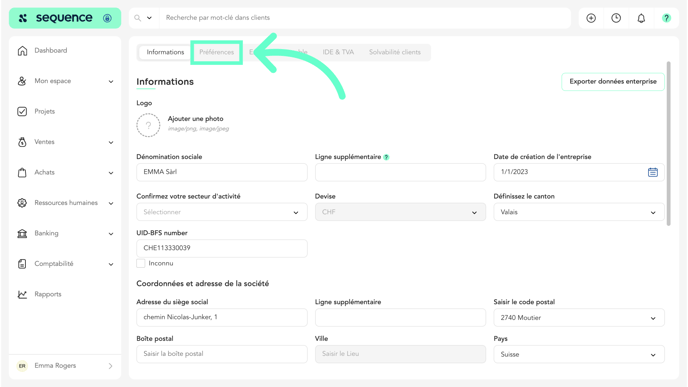
Task: Open the clock history icon
Action: pyautogui.click(x=616, y=18)
